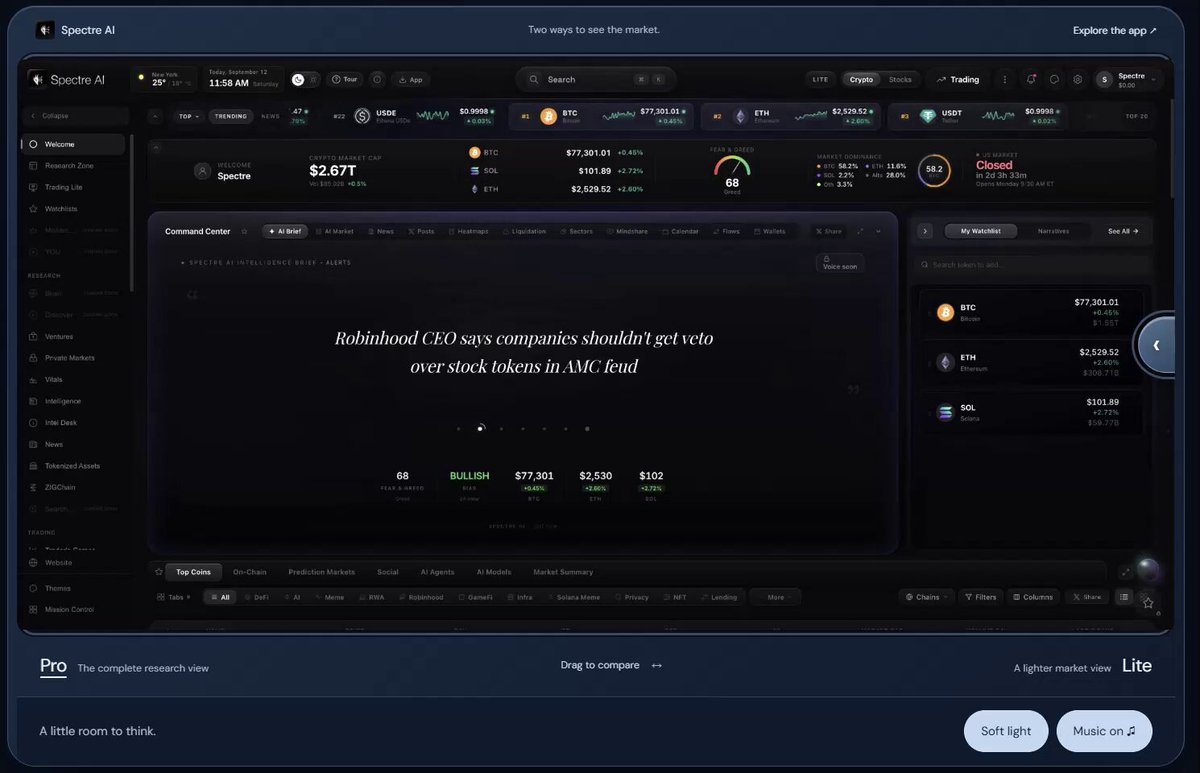1200x773 pixels.
Task: Expand the More categories dropdown
Action: pos(776,597)
